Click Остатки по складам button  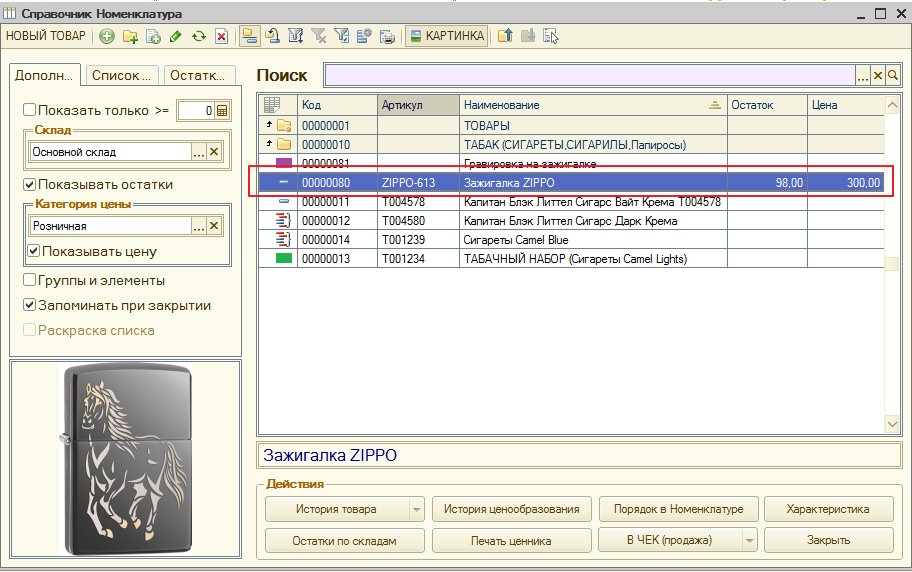(344, 541)
